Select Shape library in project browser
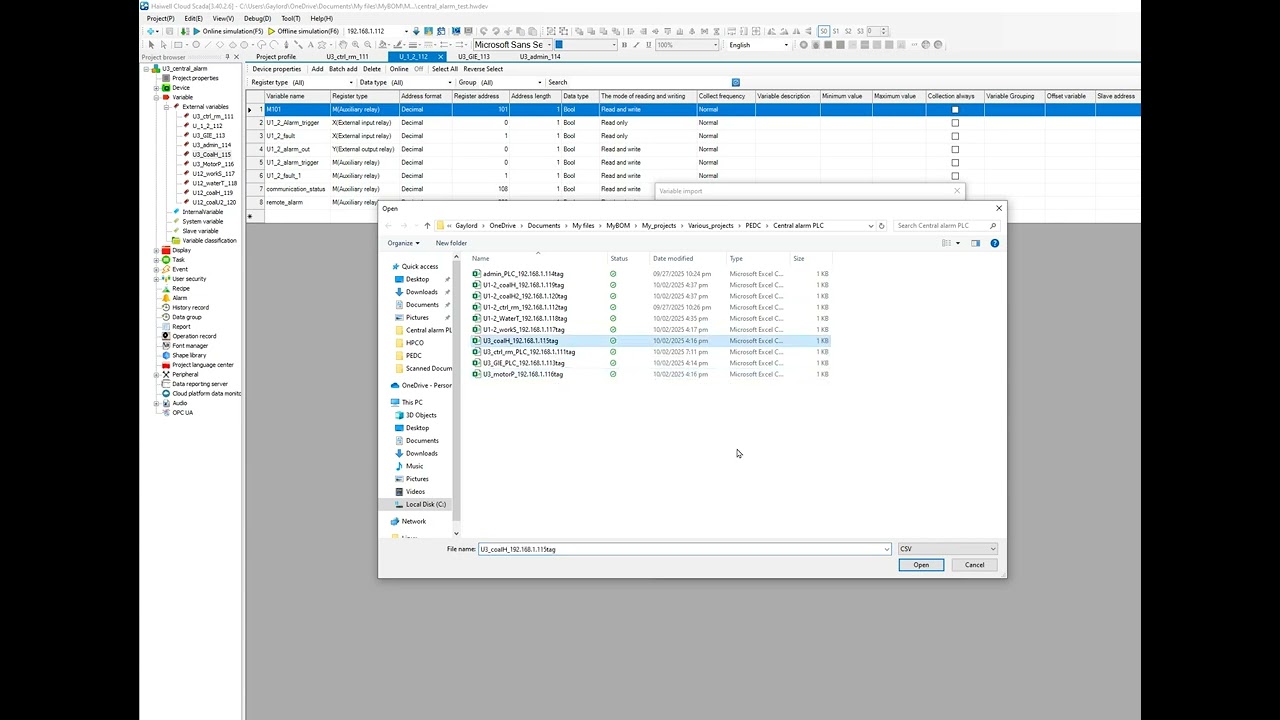This screenshot has height=720, width=1280. point(189,355)
